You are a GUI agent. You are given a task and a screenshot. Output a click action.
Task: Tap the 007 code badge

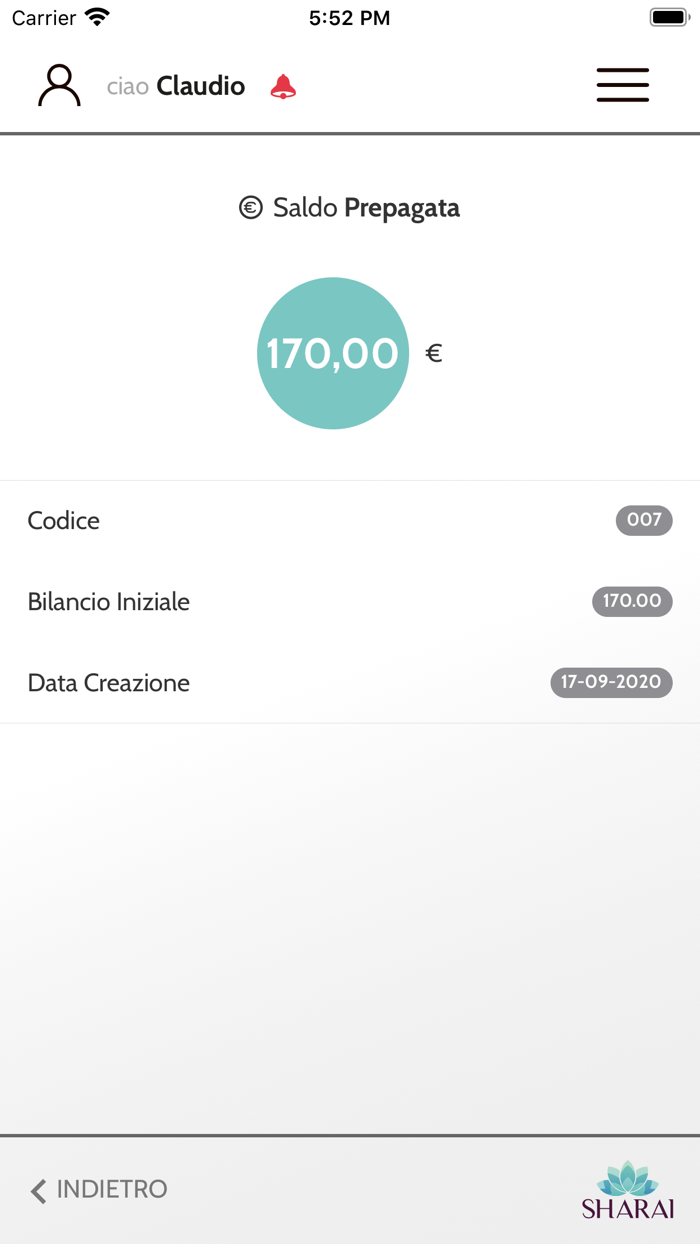pos(644,520)
